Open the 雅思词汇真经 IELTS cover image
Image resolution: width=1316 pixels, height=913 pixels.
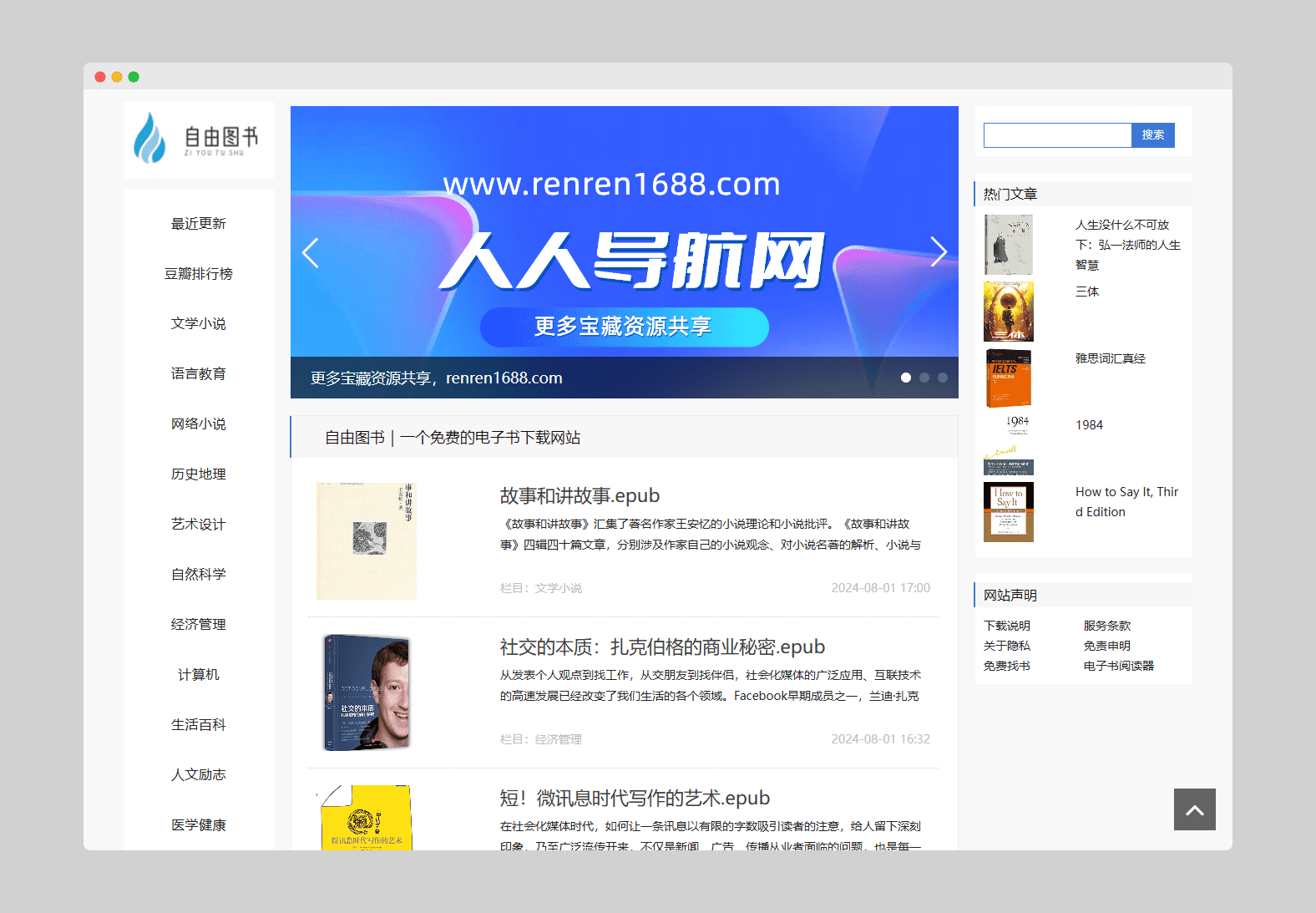click(x=1009, y=378)
